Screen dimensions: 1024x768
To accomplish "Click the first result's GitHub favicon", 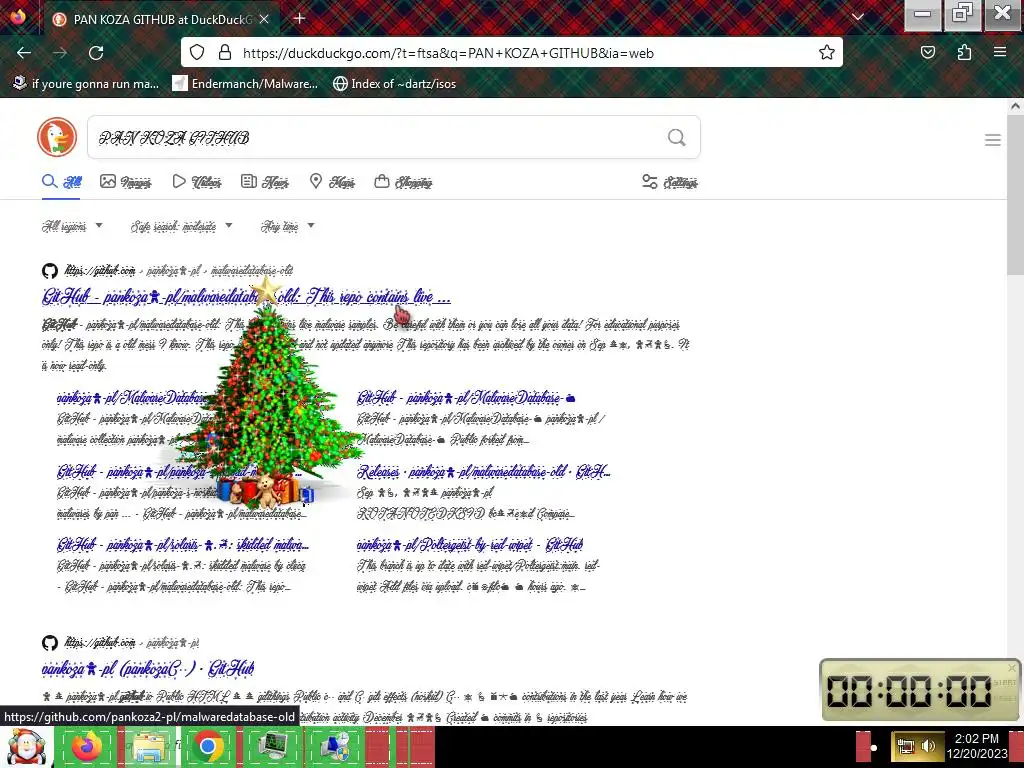I will click(x=50, y=270).
